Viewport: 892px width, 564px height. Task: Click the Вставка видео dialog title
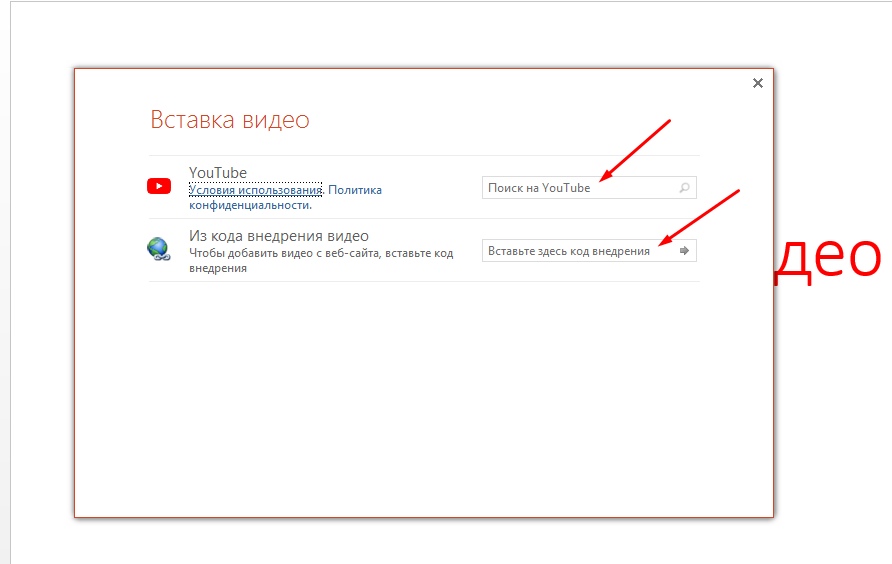230,120
